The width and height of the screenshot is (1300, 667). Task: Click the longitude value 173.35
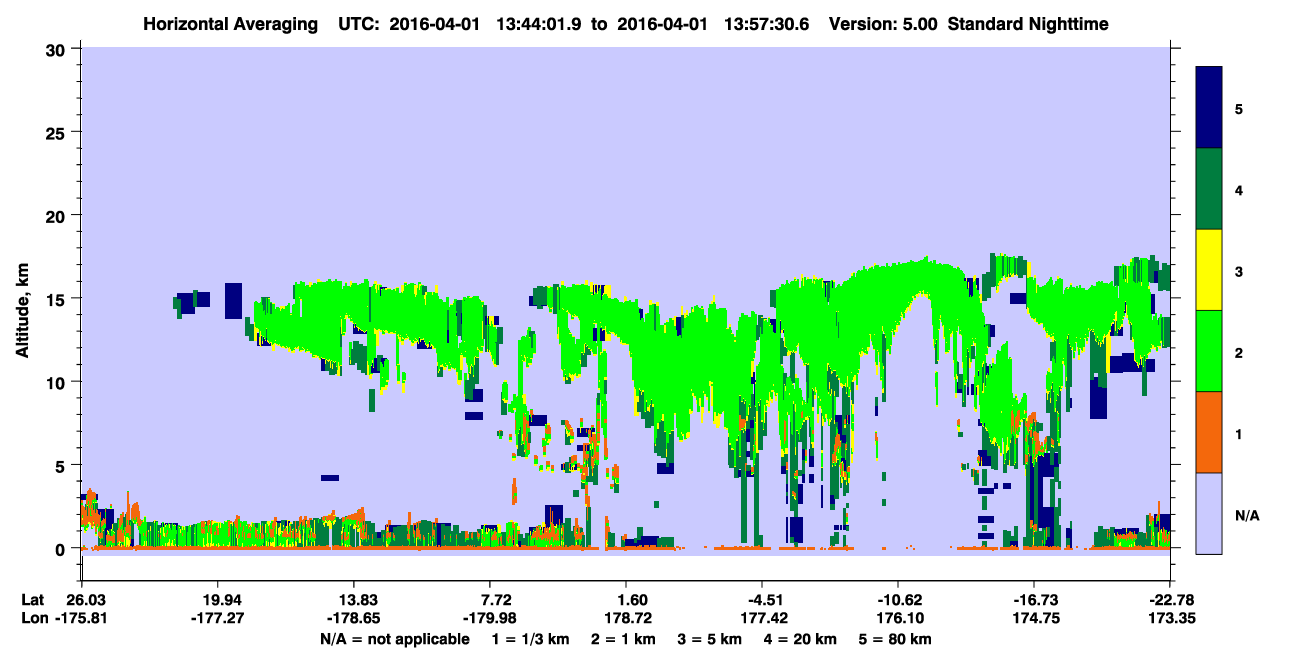(1173, 618)
